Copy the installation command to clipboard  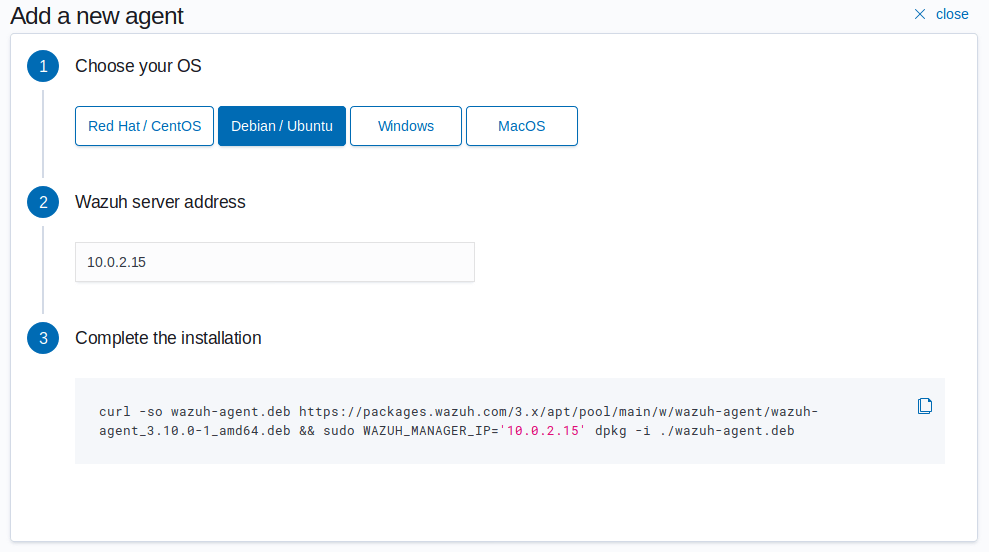coord(925,406)
